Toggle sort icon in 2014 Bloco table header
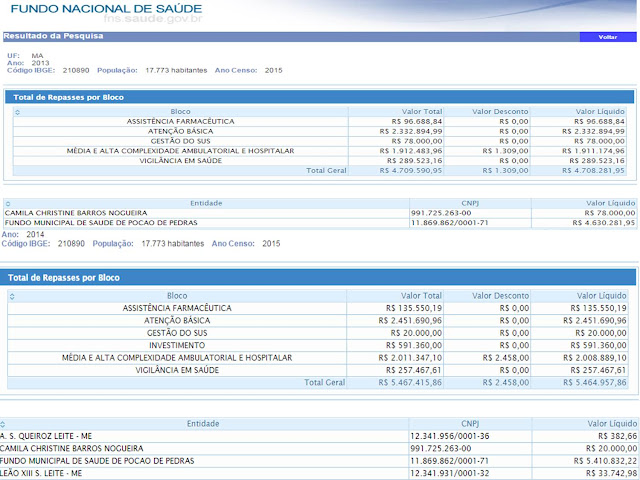640x480 pixels. (x=12, y=297)
